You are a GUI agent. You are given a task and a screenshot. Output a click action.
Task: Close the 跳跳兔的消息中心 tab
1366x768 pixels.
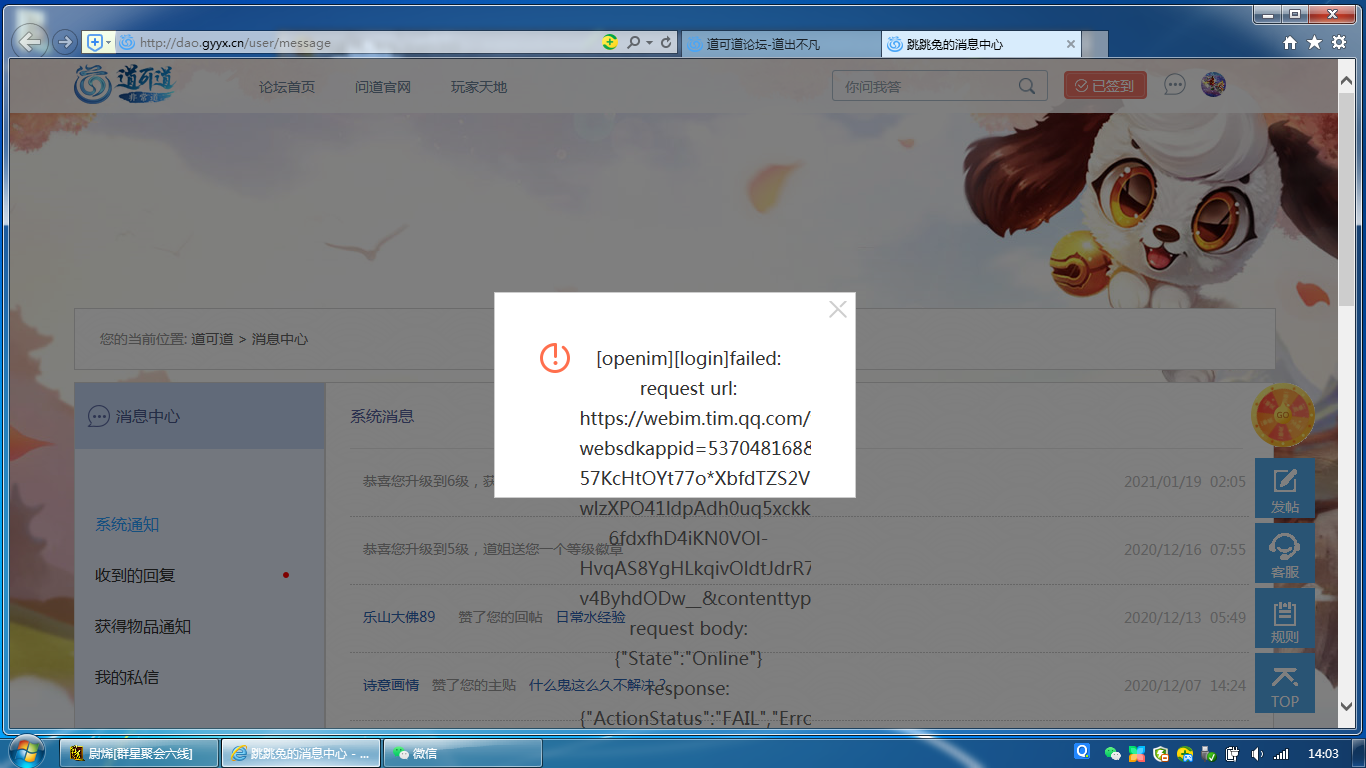tap(1071, 44)
